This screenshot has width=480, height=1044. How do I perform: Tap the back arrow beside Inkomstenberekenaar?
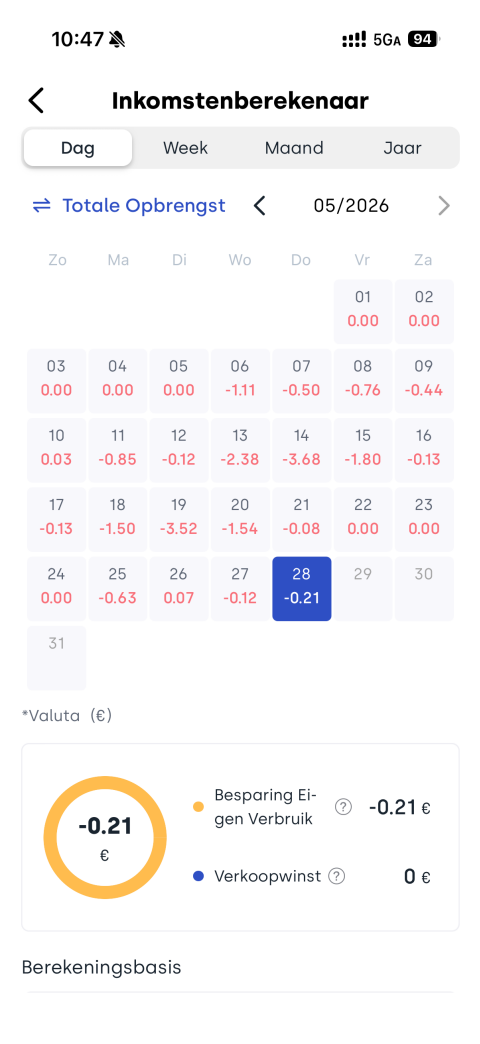[36, 101]
